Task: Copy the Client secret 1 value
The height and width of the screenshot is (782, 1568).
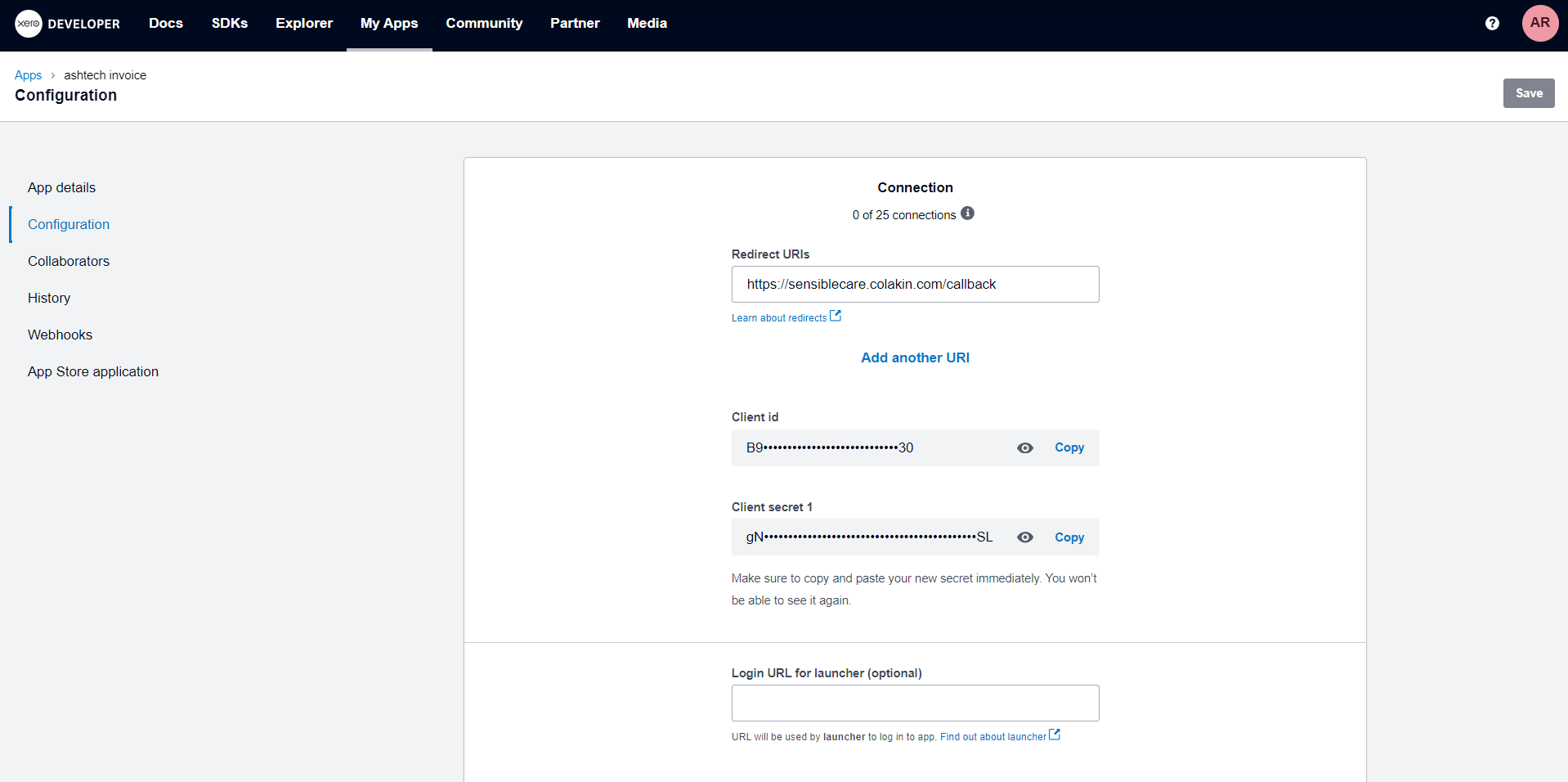Action: (1068, 537)
